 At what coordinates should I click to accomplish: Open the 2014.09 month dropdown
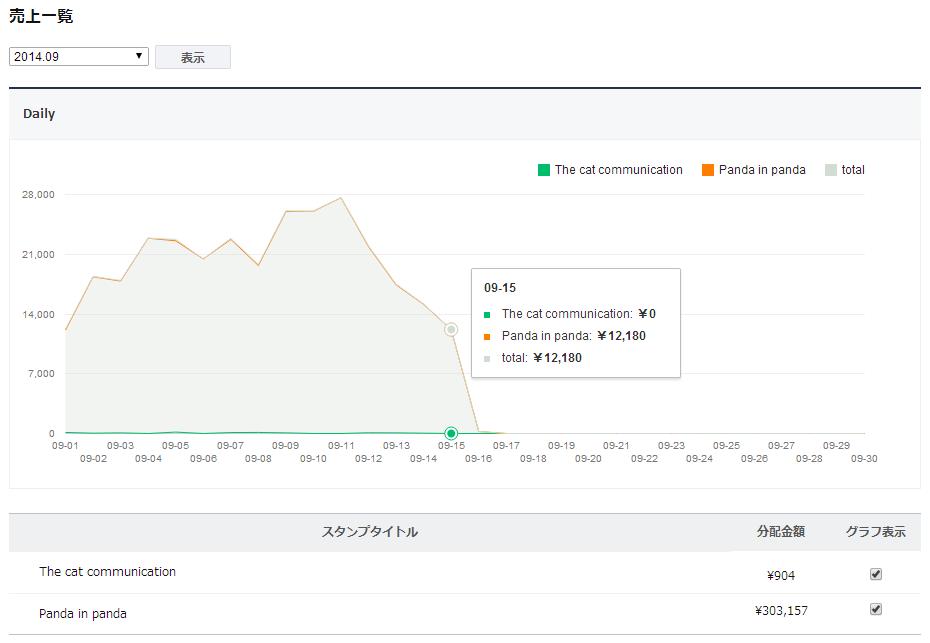tap(79, 57)
